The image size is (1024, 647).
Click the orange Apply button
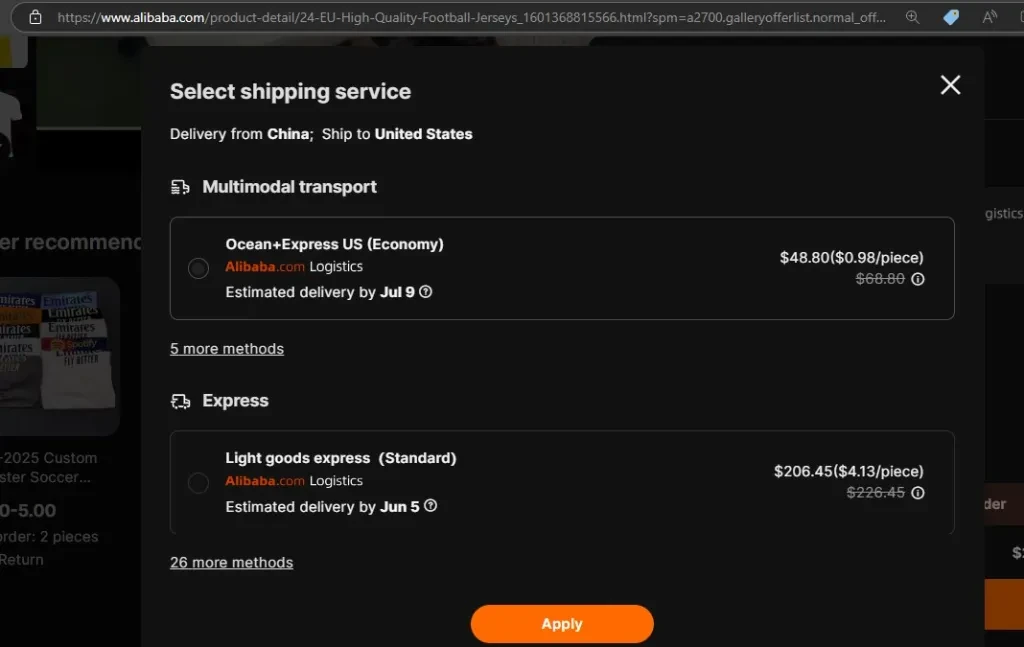(x=562, y=623)
